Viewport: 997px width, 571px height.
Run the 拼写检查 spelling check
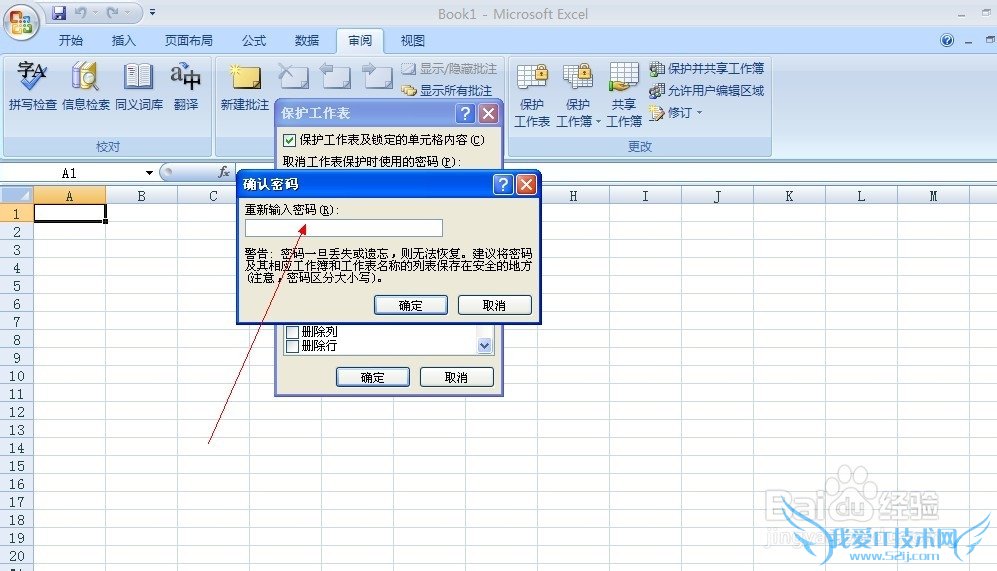32,86
